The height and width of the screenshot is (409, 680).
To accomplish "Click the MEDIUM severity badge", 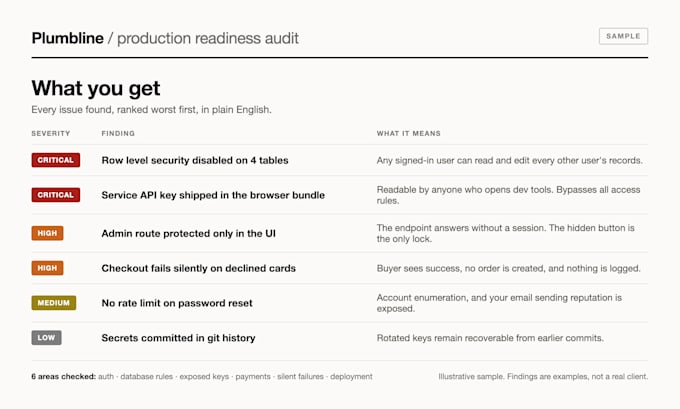I will (54, 303).
